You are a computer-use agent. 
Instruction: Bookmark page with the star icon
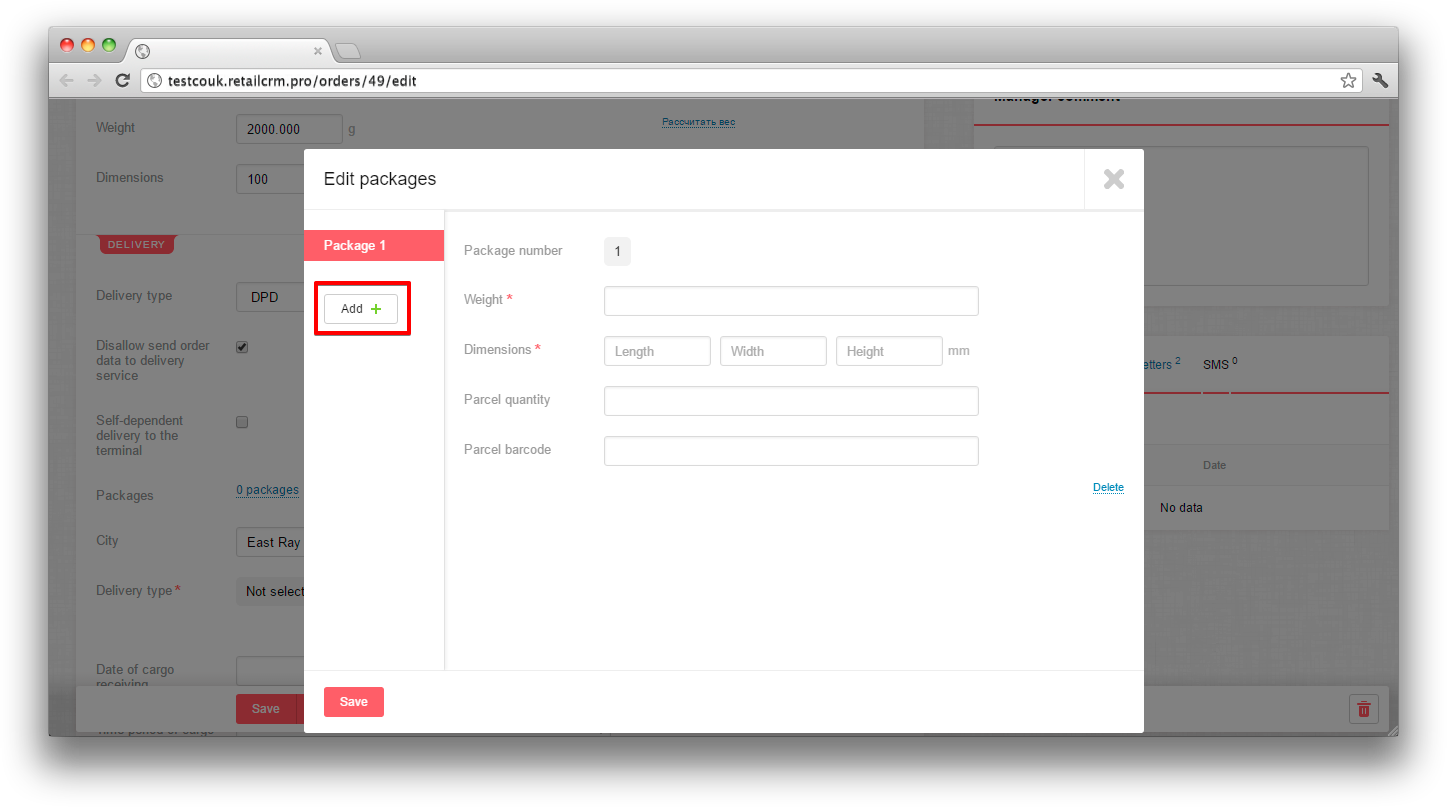[1348, 81]
